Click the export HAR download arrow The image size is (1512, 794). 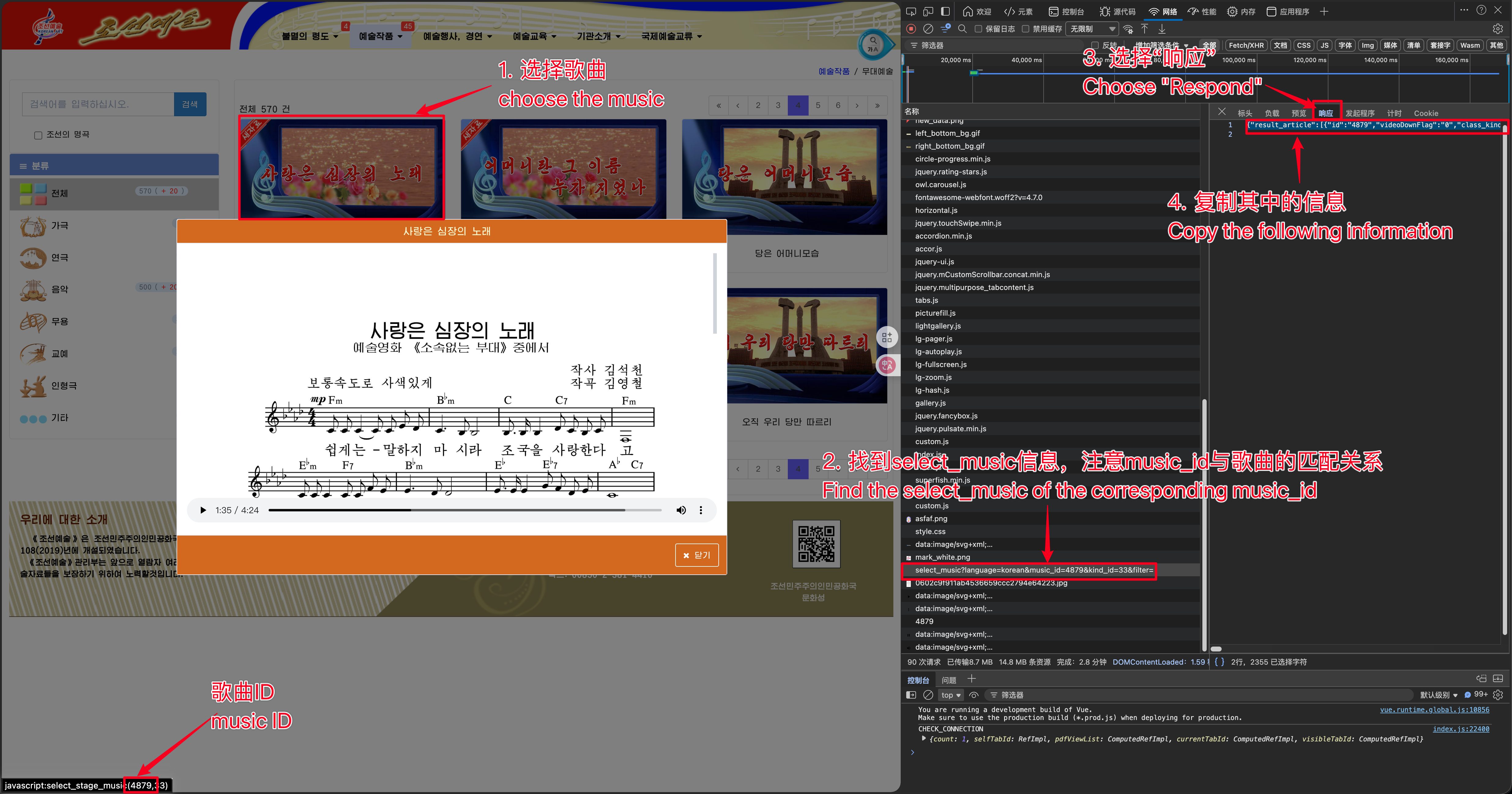[1162, 29]
